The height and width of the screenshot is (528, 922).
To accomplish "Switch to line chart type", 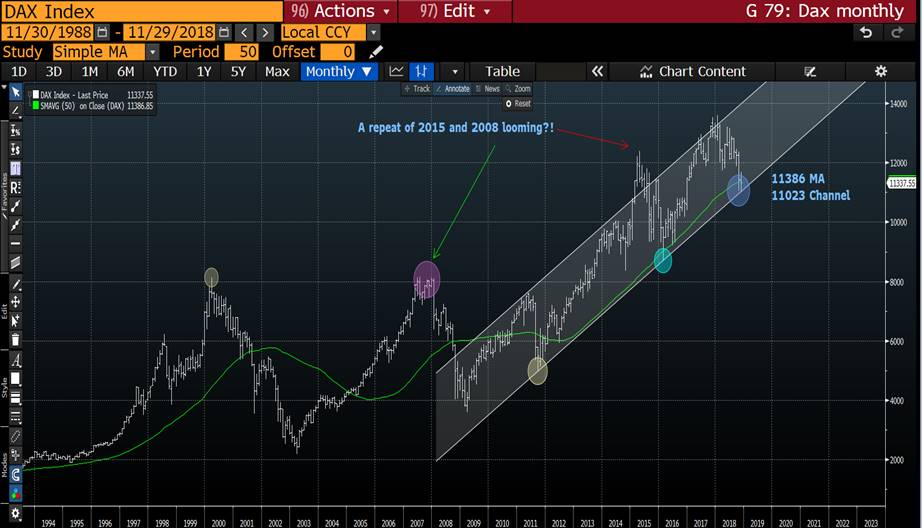I will [x=396, y=71].
